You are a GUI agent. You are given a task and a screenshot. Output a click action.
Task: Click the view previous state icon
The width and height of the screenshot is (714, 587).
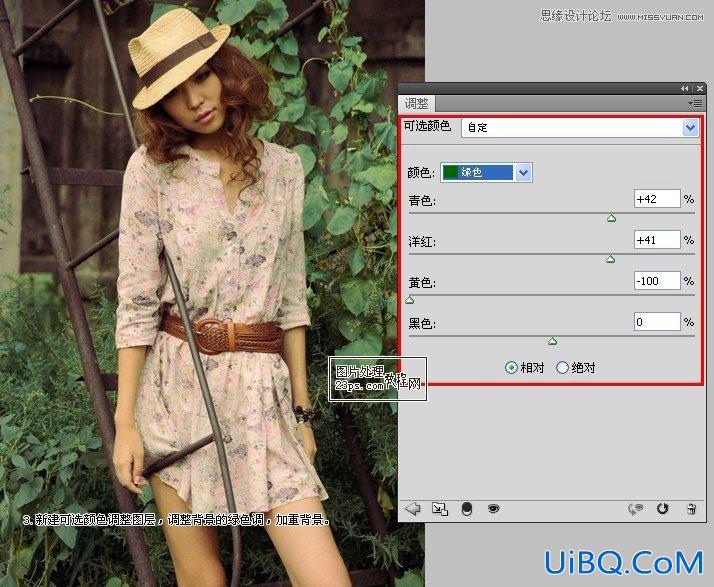[635, 509]
